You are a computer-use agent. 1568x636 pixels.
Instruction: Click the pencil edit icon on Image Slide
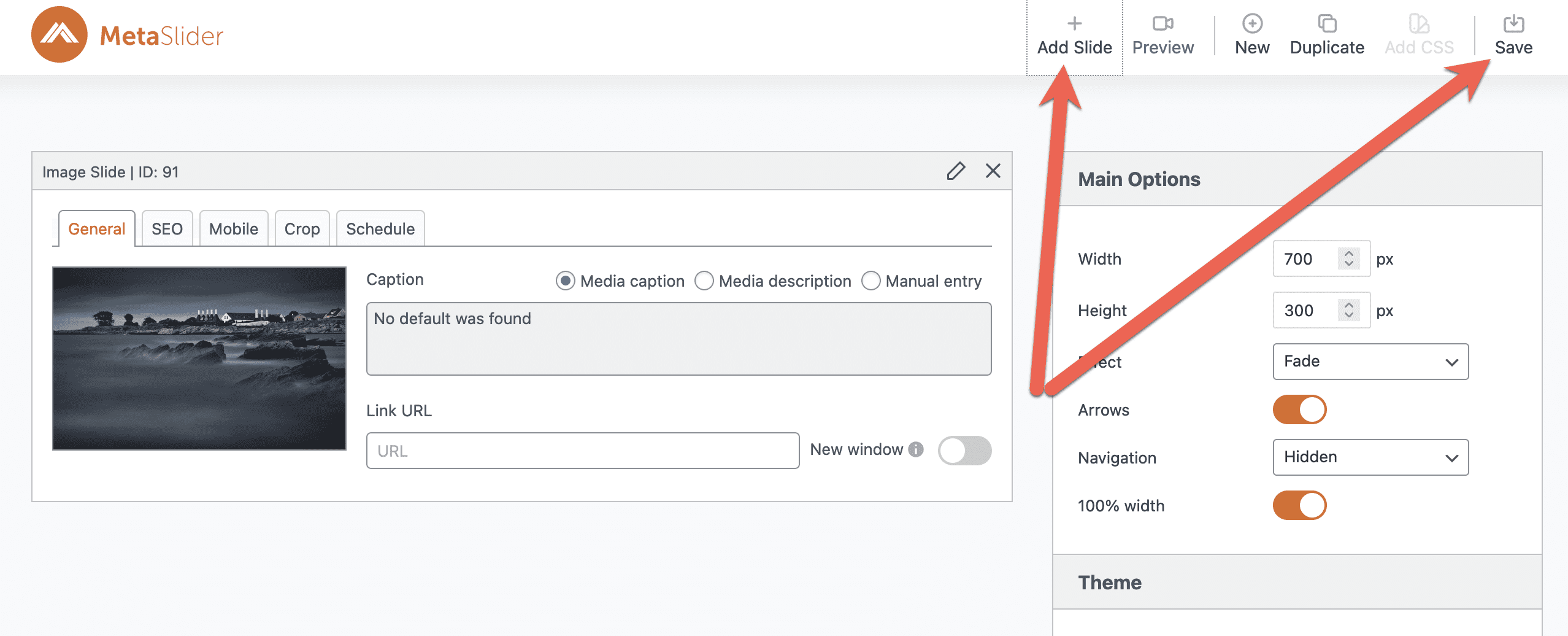(955, 171)
